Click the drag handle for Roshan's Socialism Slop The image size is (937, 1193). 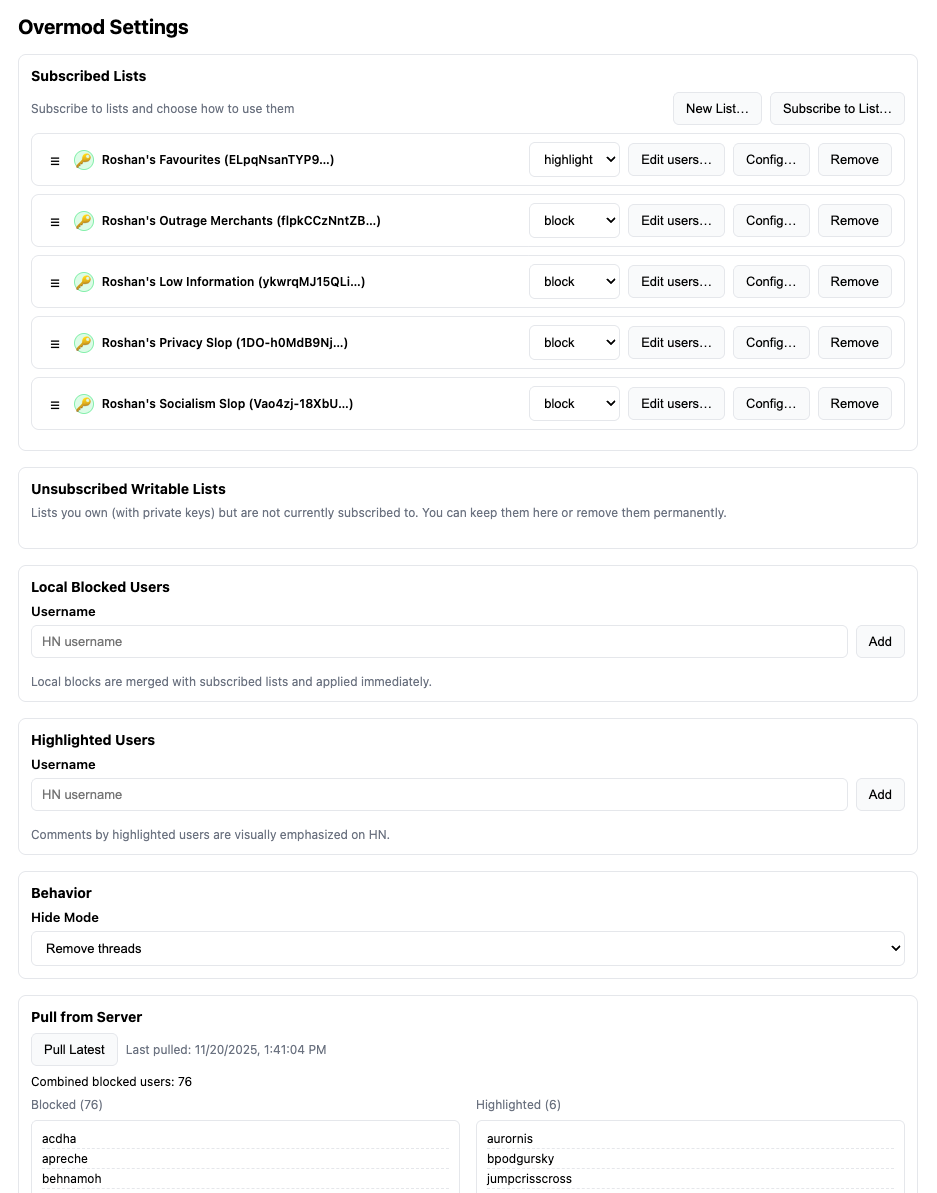pos(55,404)
